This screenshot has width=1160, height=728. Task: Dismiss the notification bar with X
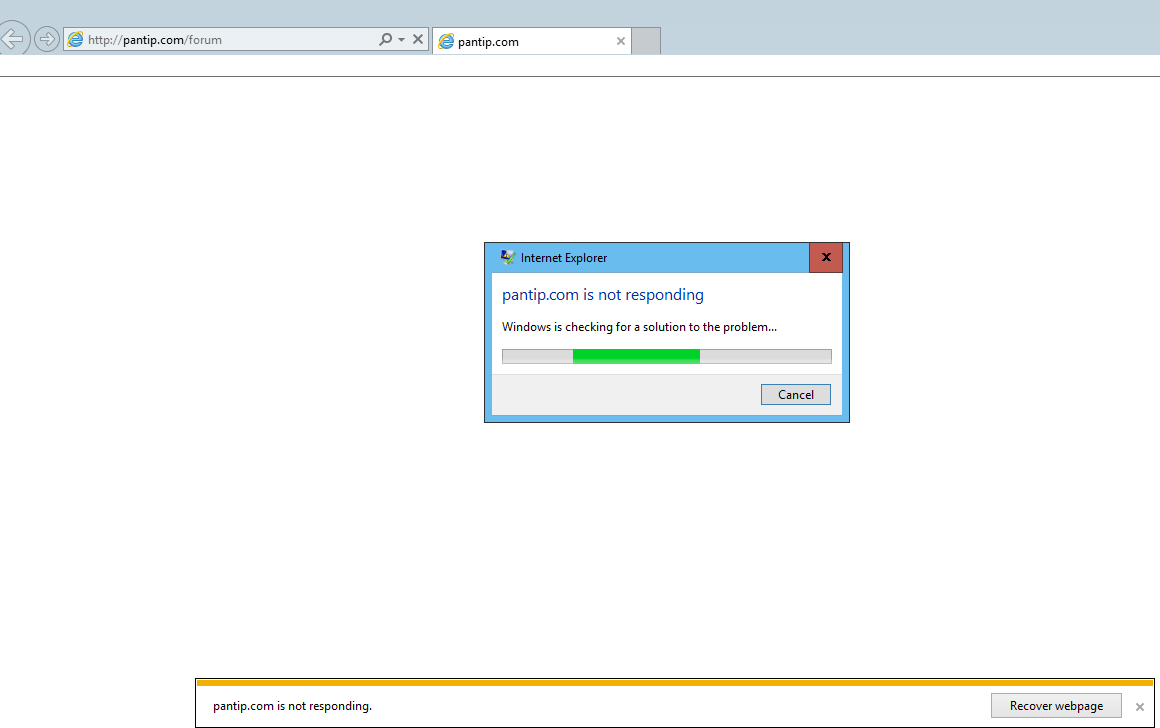1139,707
